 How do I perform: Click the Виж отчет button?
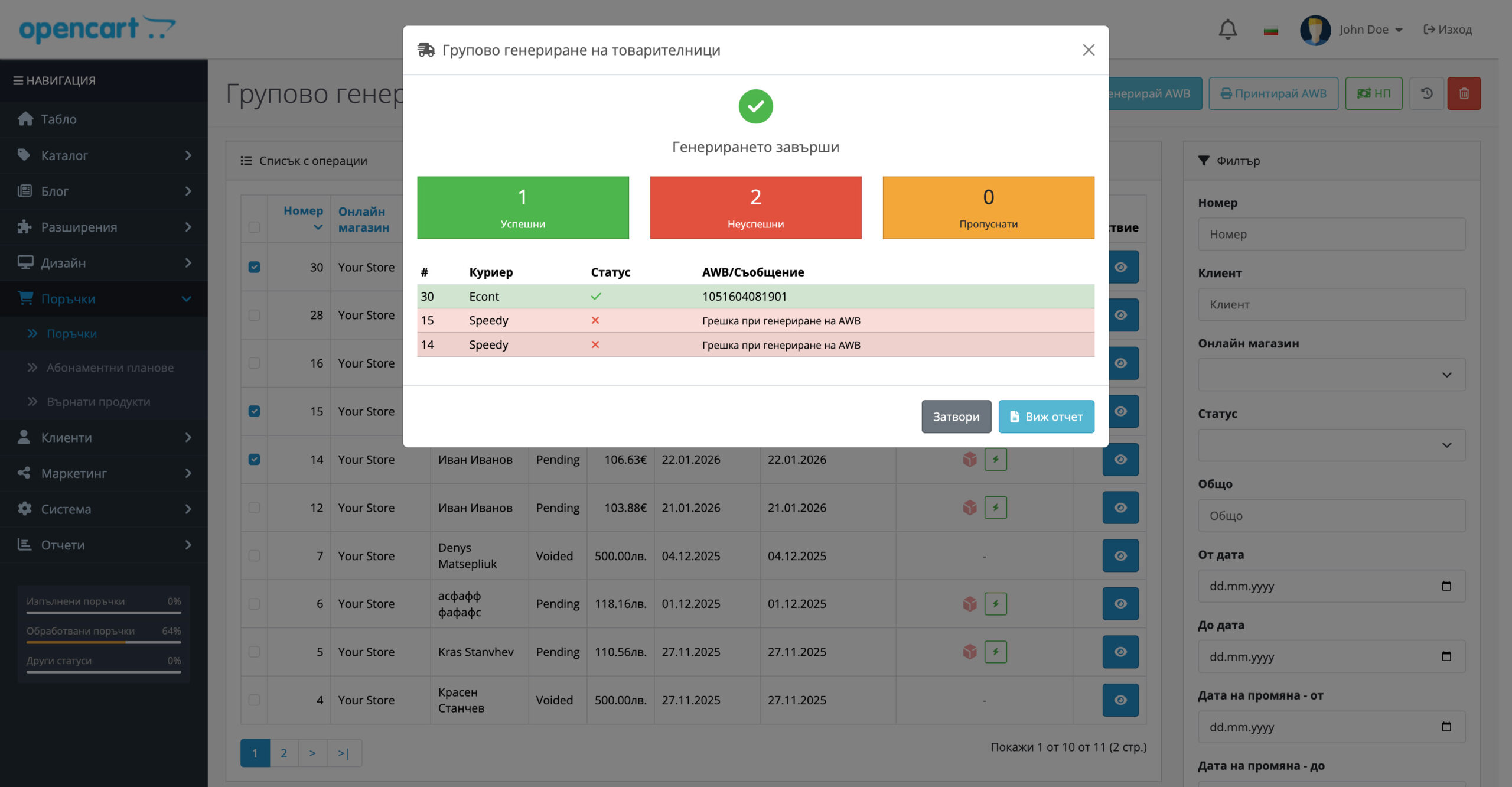(x=1045, y=417)
